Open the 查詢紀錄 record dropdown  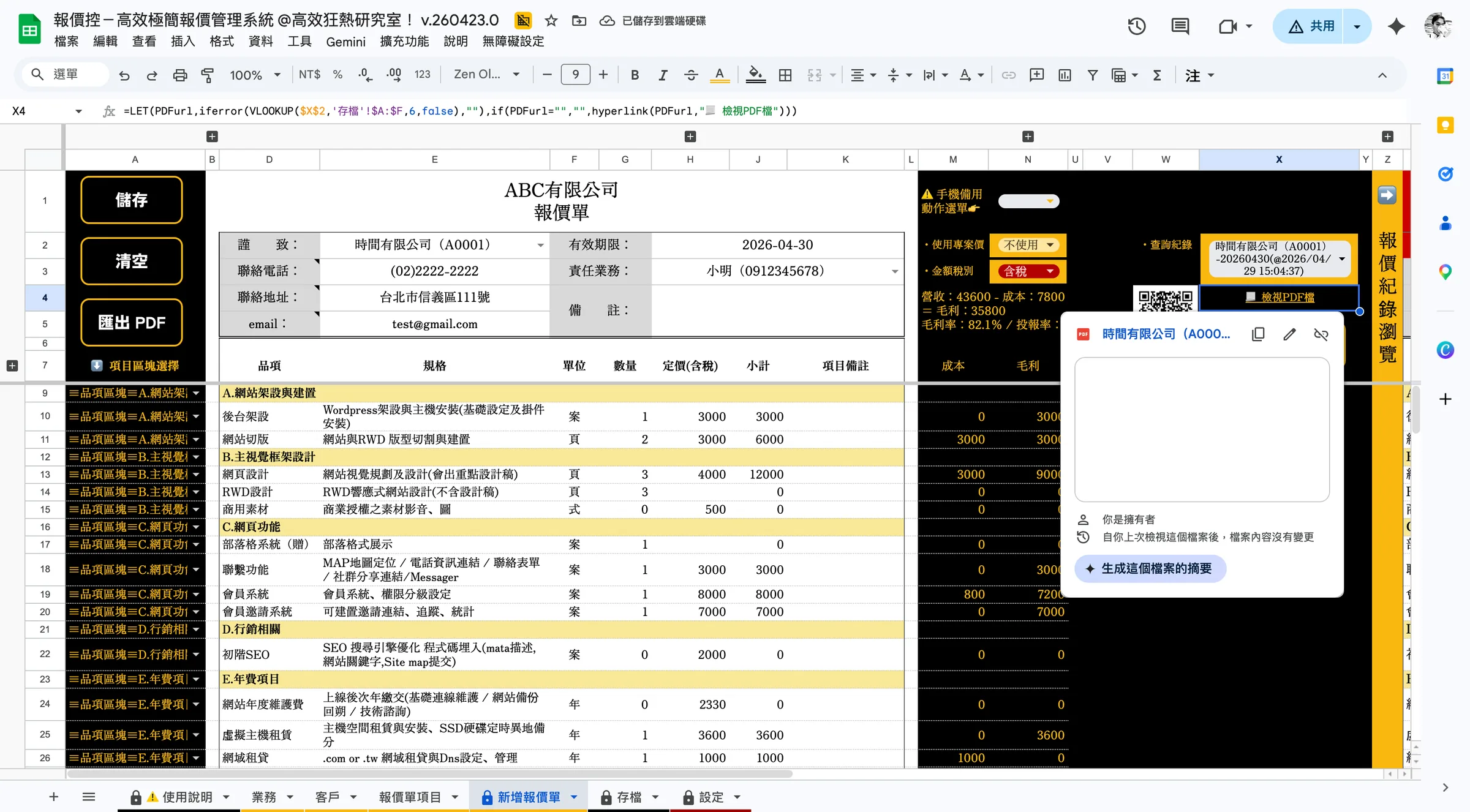pyautogui.click(x=1279, y=258)
